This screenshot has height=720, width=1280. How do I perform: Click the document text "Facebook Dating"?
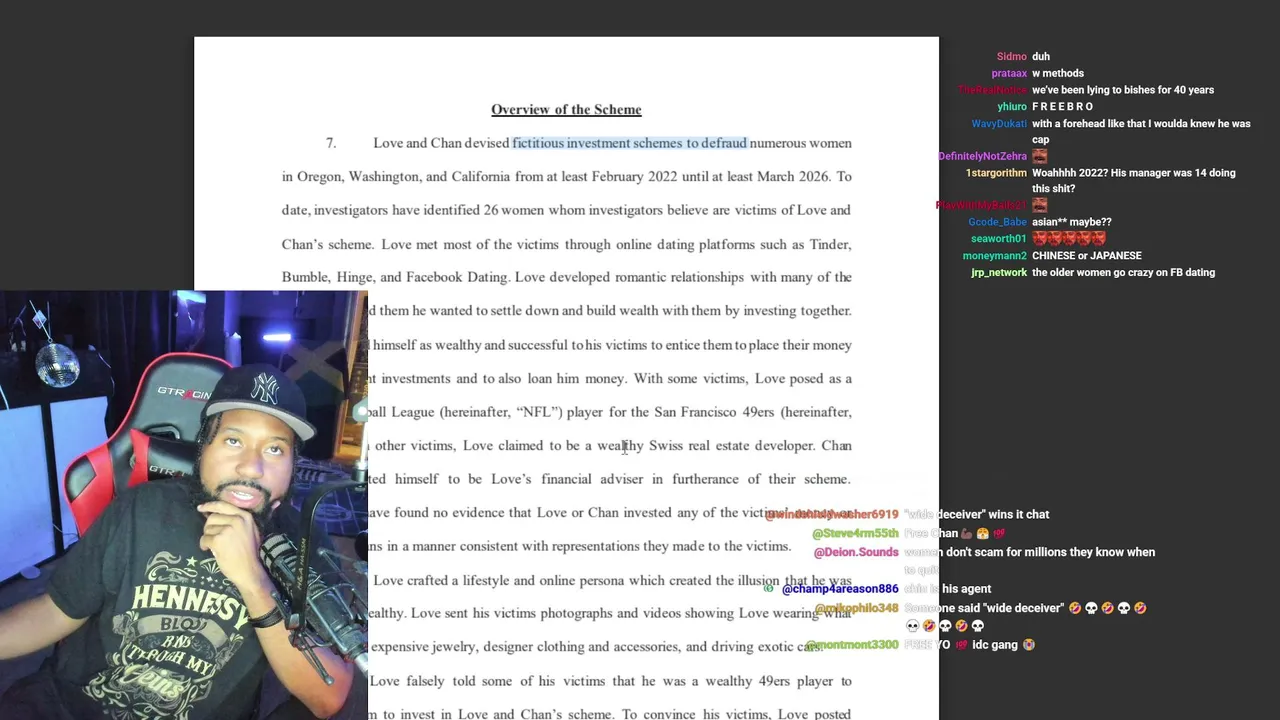click(457, 278)
